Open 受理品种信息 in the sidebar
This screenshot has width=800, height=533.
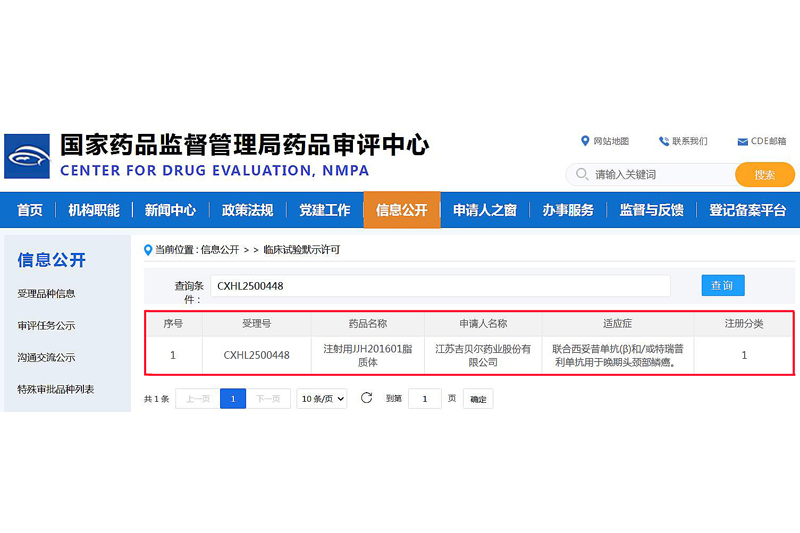coord(46,294)
